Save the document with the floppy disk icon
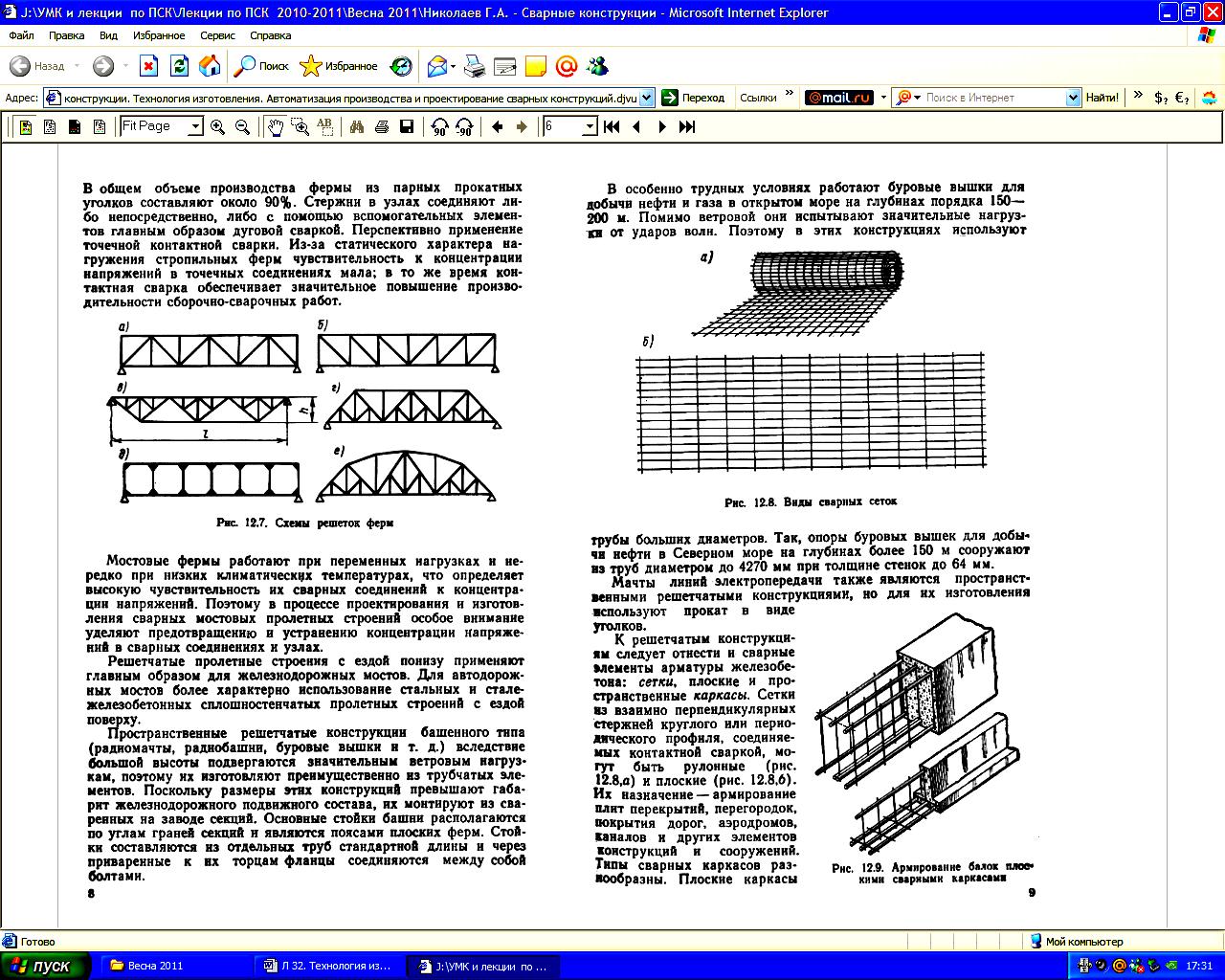This screenshot has width=1225, height=980. [x=407, y=126]
